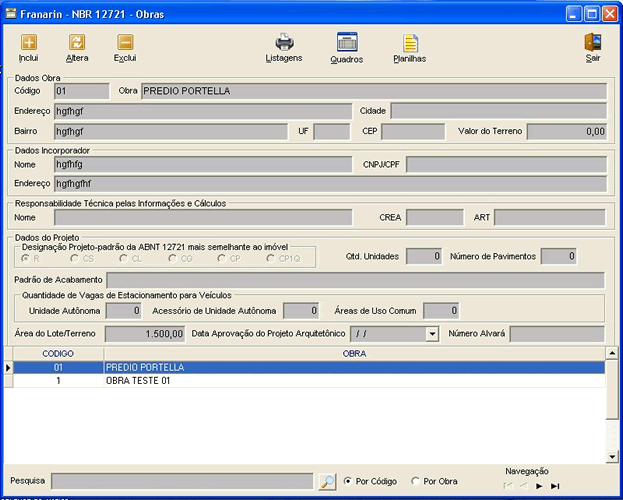
Task: Click Acessório de Unidade Autônoma field
Action: click(x=301, y=311)
